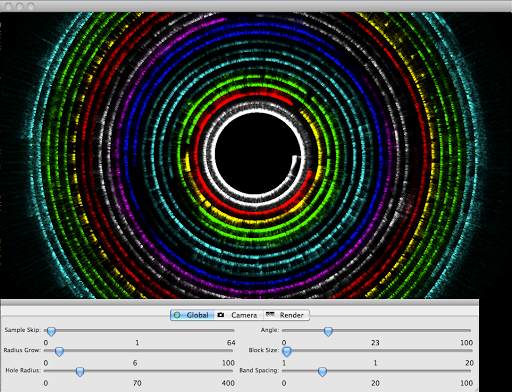The image size is (512, 392).
Task: Click the Angle slider handle
Action: 328,331
